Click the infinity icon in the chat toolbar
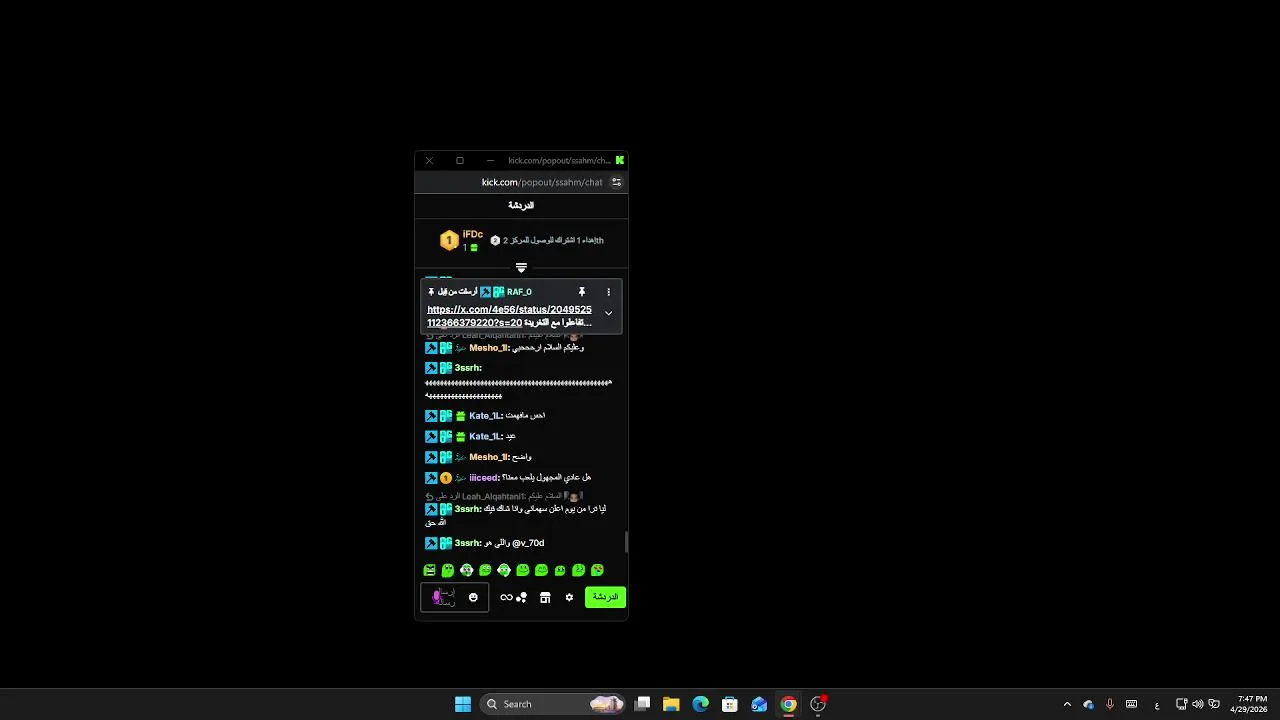The image size is (1280, 720). pos(506,597)
